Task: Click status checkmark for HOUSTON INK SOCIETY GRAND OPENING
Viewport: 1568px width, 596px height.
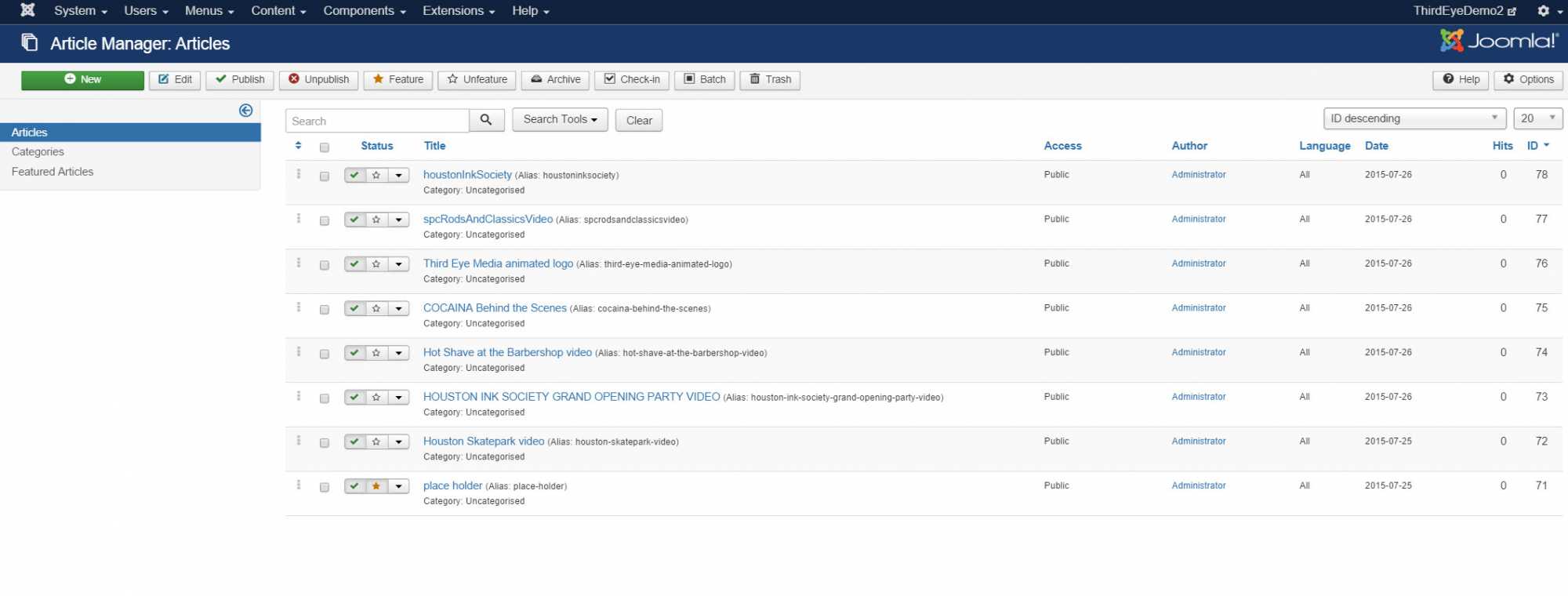Action: (354, 398)
